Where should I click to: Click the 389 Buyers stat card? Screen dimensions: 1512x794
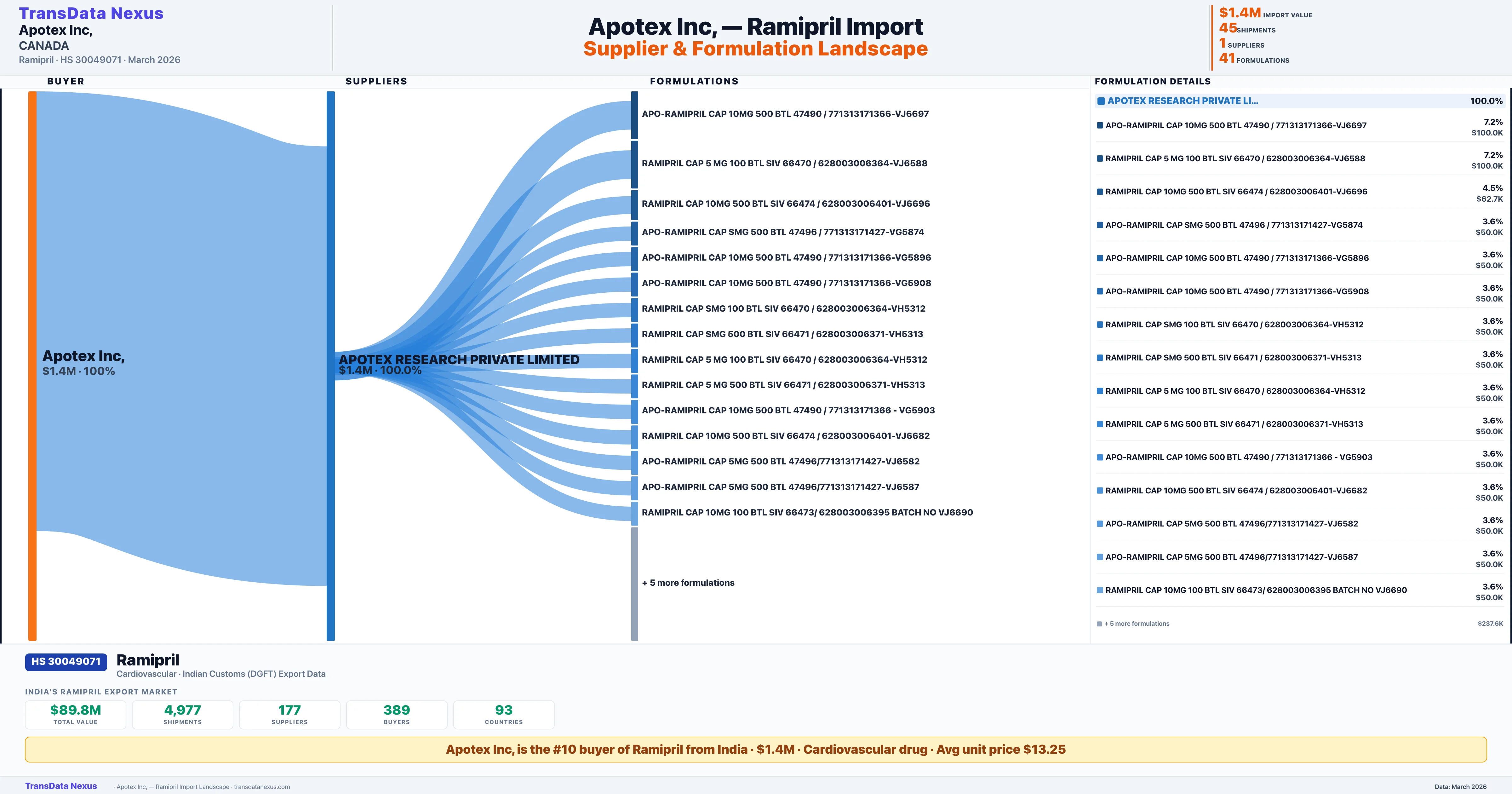click(x=397, y=714)
